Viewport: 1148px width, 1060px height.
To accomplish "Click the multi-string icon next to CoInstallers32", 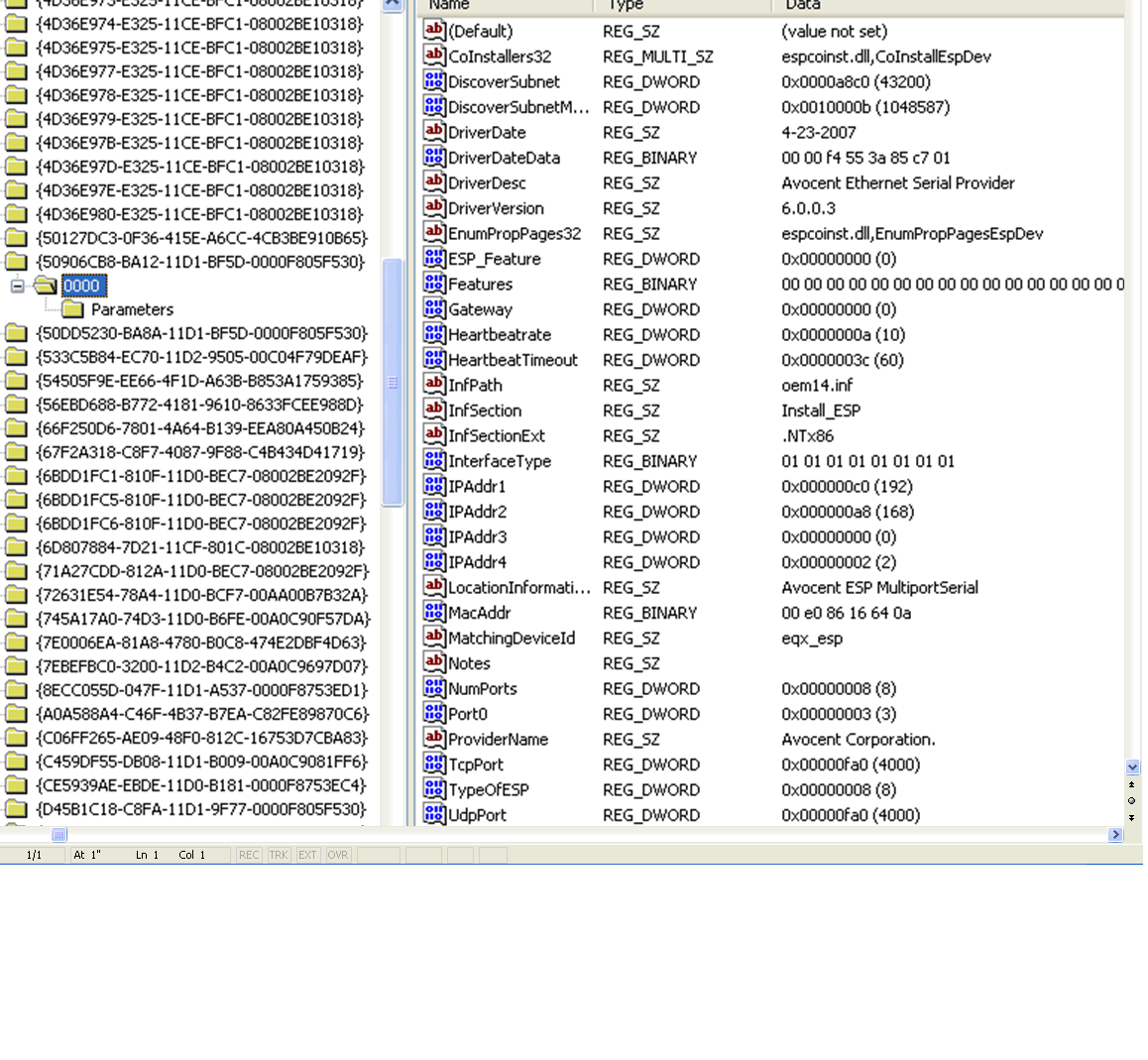I will (433, 57).
